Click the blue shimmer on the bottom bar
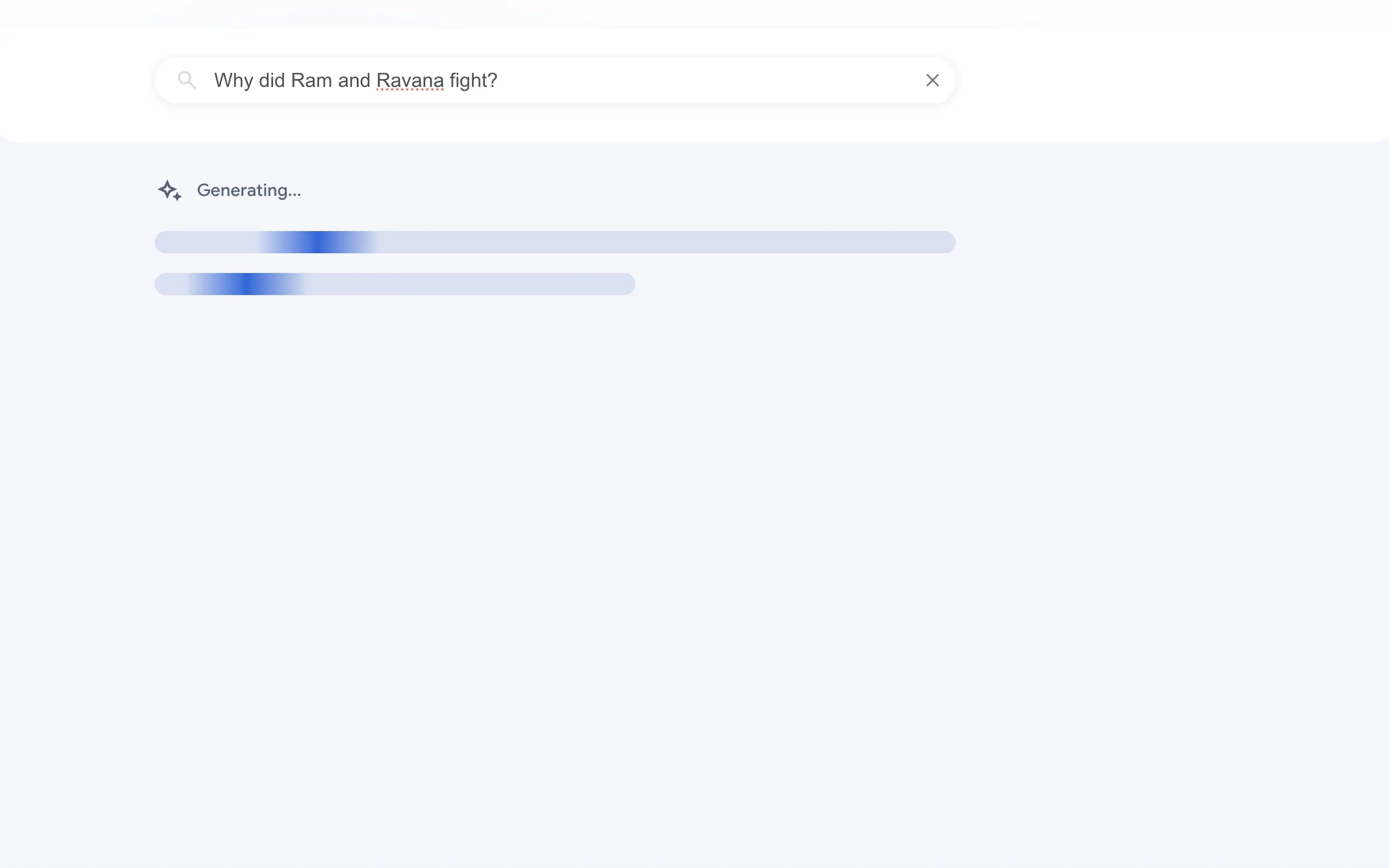This screenshot has width=1389, height=868. (x=247, y=284)
